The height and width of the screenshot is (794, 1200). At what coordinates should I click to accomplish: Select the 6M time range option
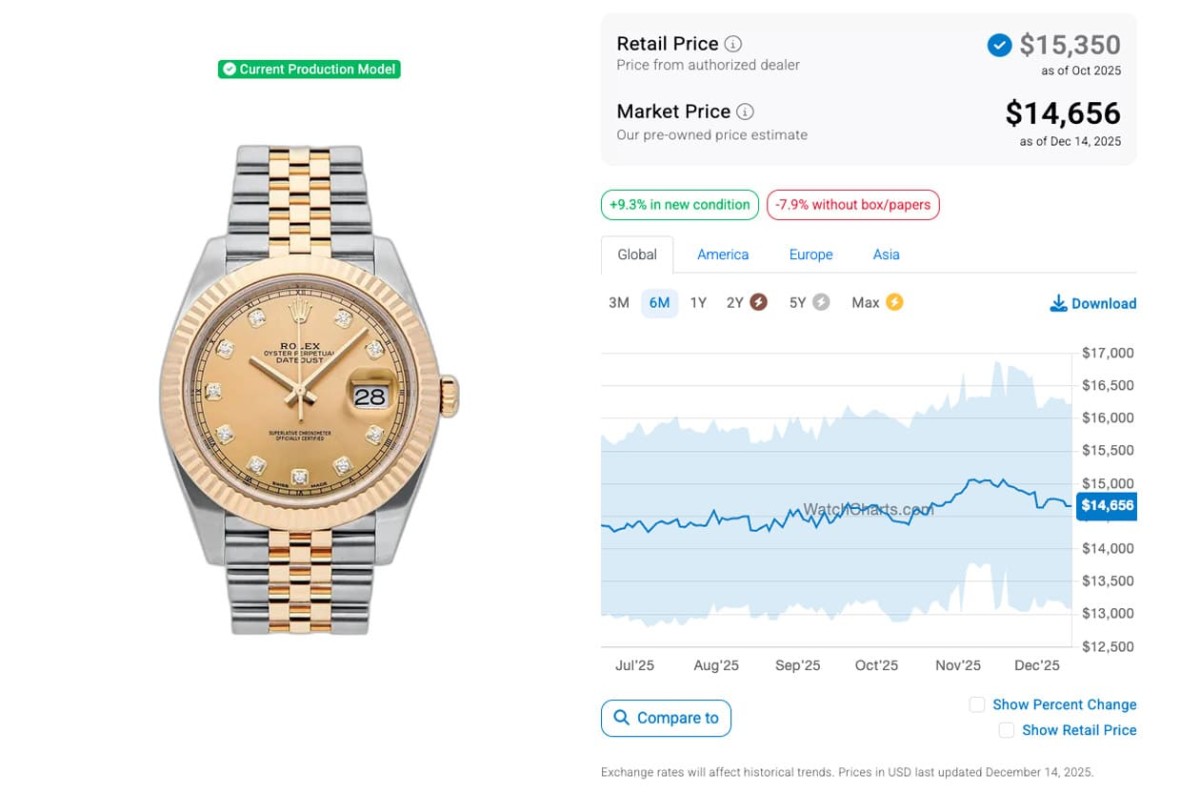(x=659, y=303)
